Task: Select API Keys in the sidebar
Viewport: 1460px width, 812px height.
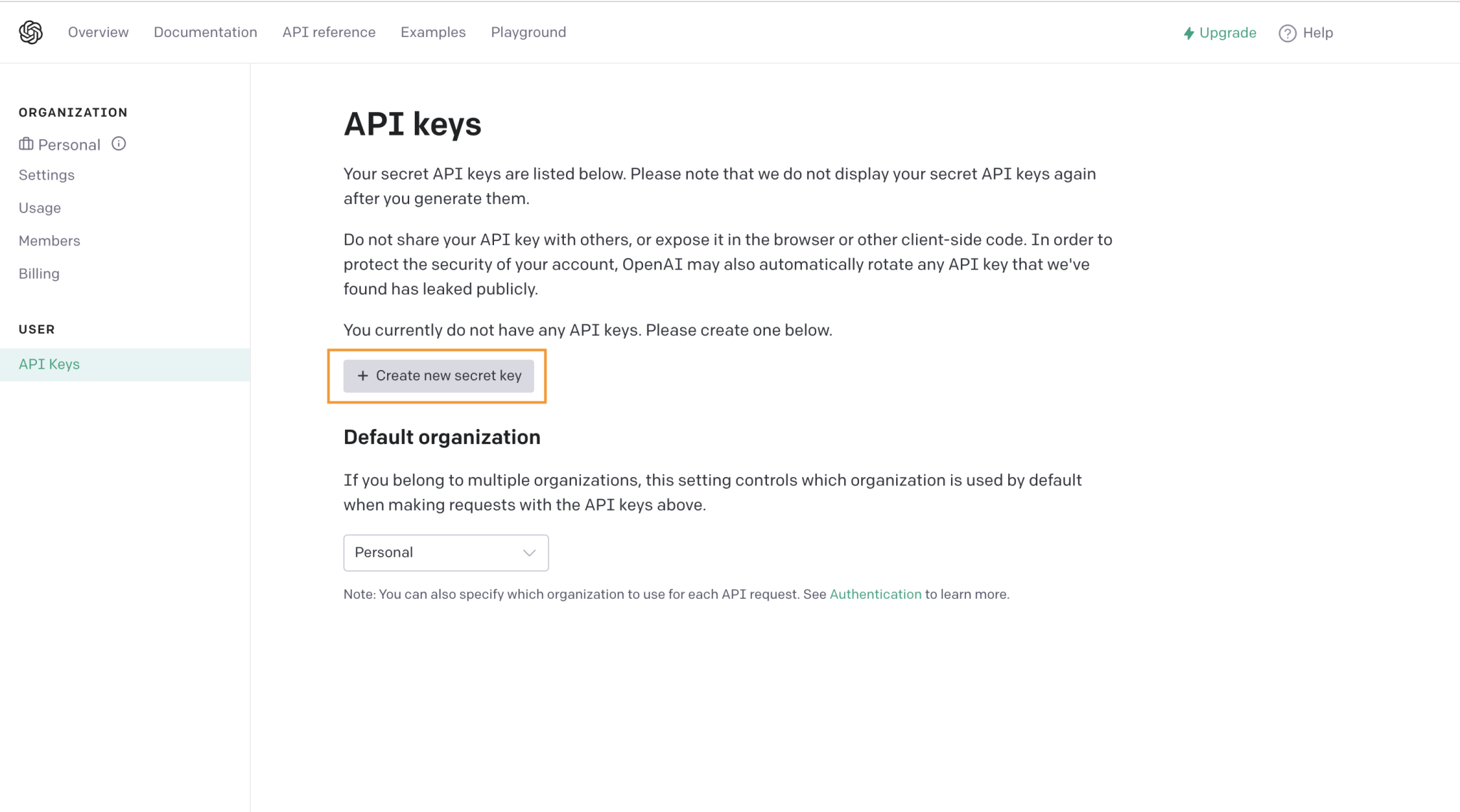Action: pyautogui.click(x=49, y=364)
